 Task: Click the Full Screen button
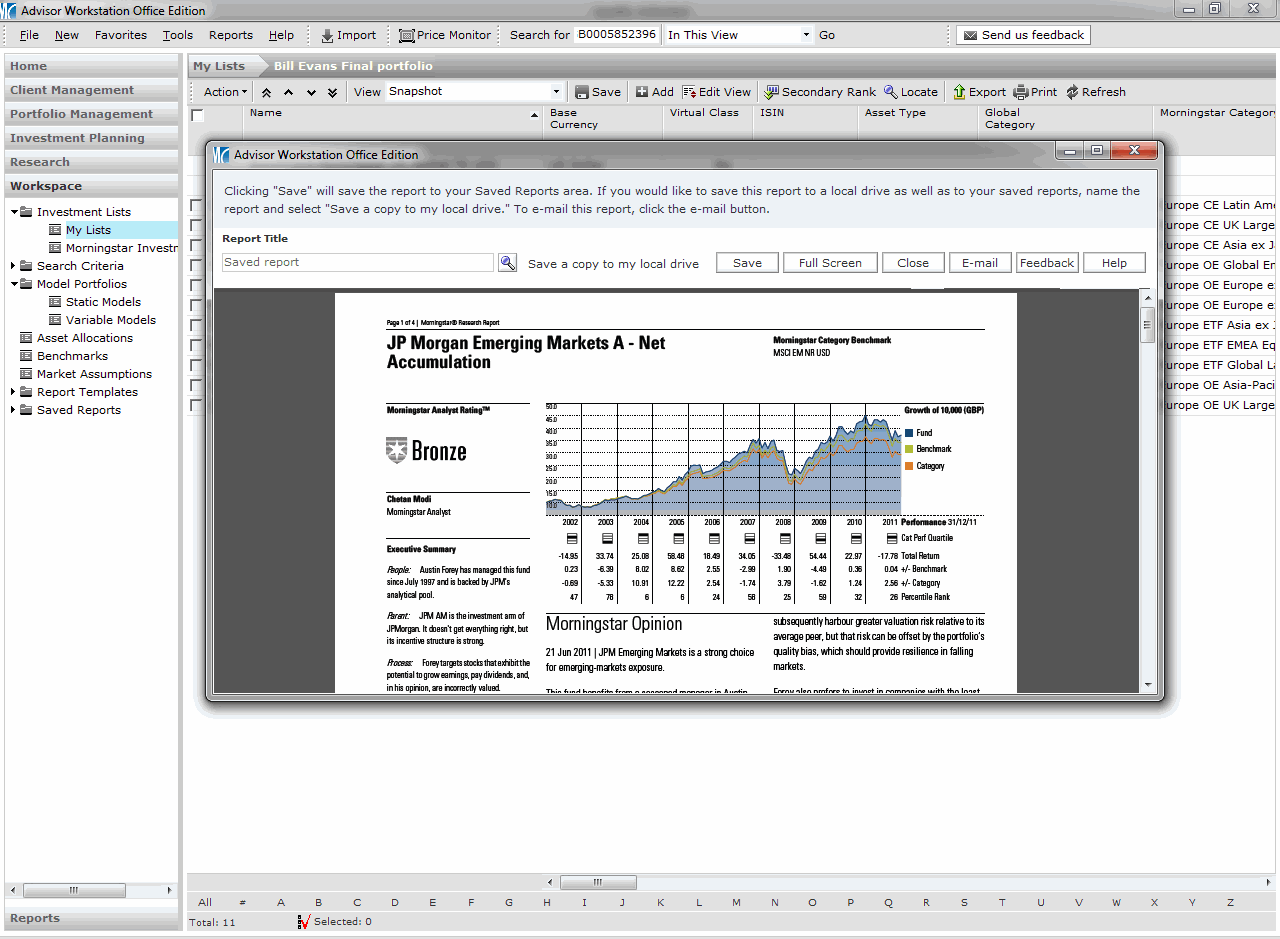pos(829,263)
